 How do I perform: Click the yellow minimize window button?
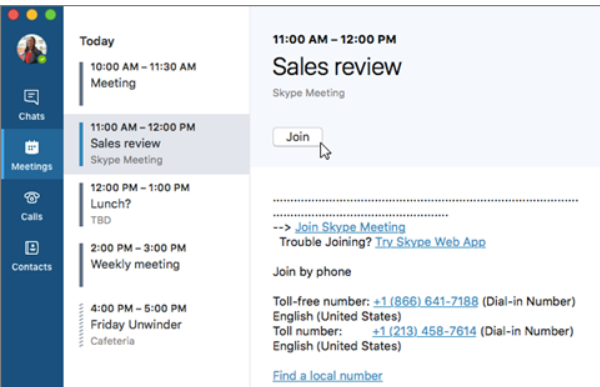coord(32,15)
